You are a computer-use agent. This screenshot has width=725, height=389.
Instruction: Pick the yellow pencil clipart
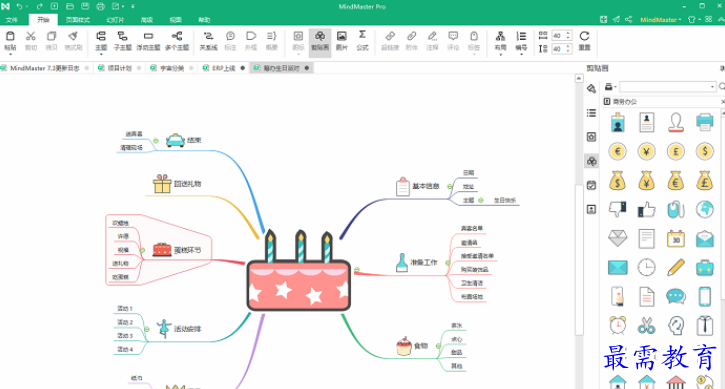[676, 267]
